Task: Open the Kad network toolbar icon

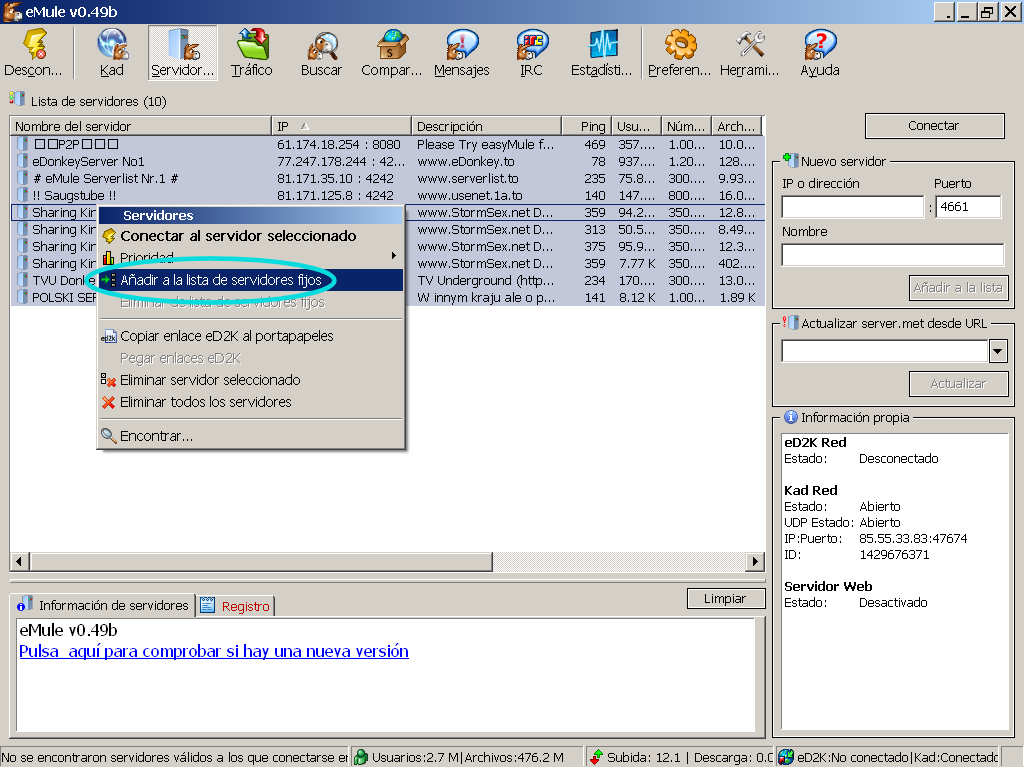Action: [112, 52]
